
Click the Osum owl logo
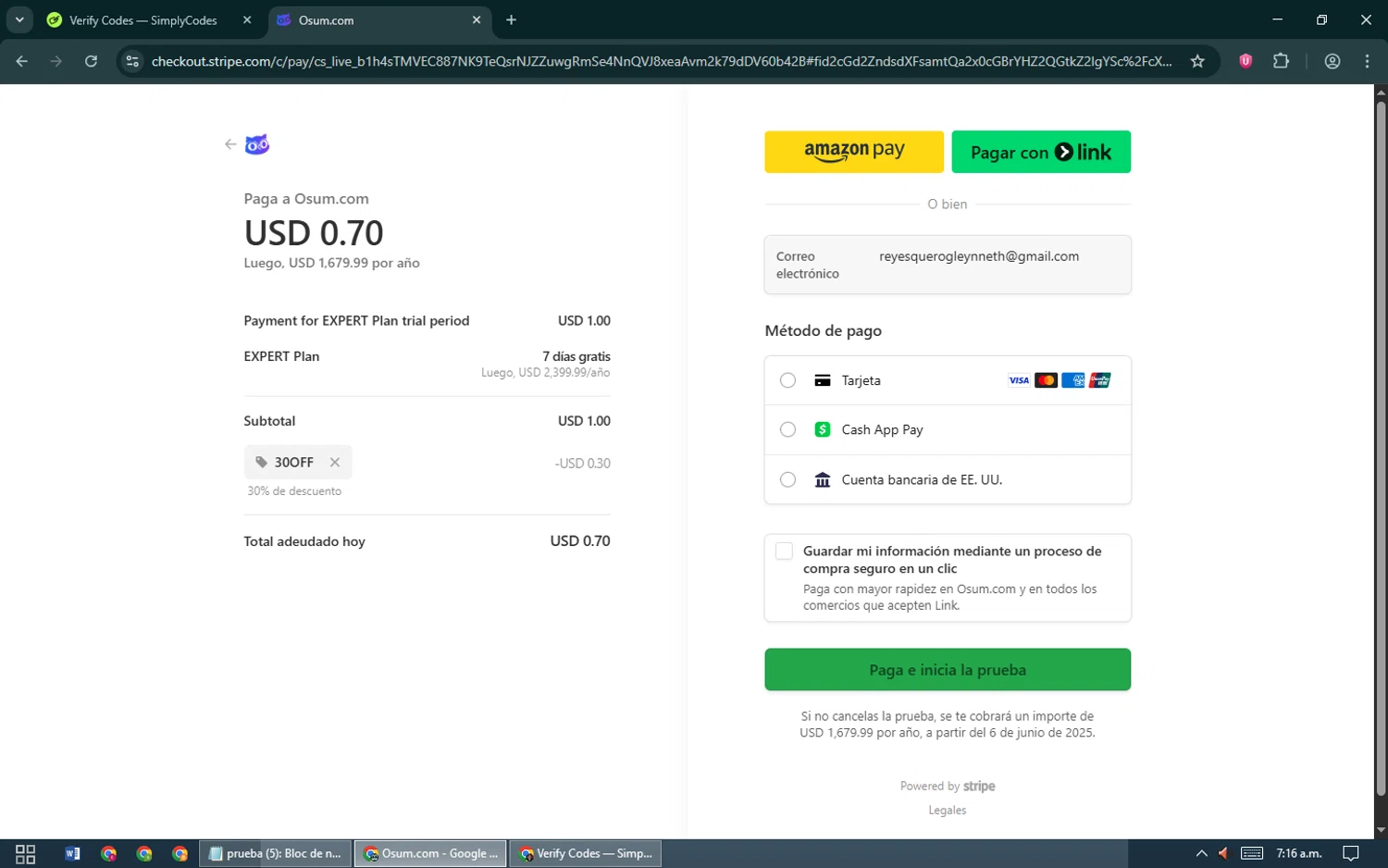pyautogui.click(x=256, y=144)
